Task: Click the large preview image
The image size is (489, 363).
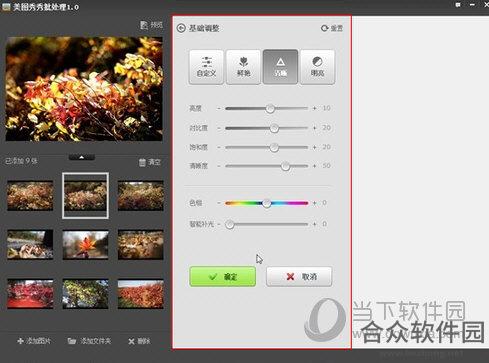Action: point(84,89)
